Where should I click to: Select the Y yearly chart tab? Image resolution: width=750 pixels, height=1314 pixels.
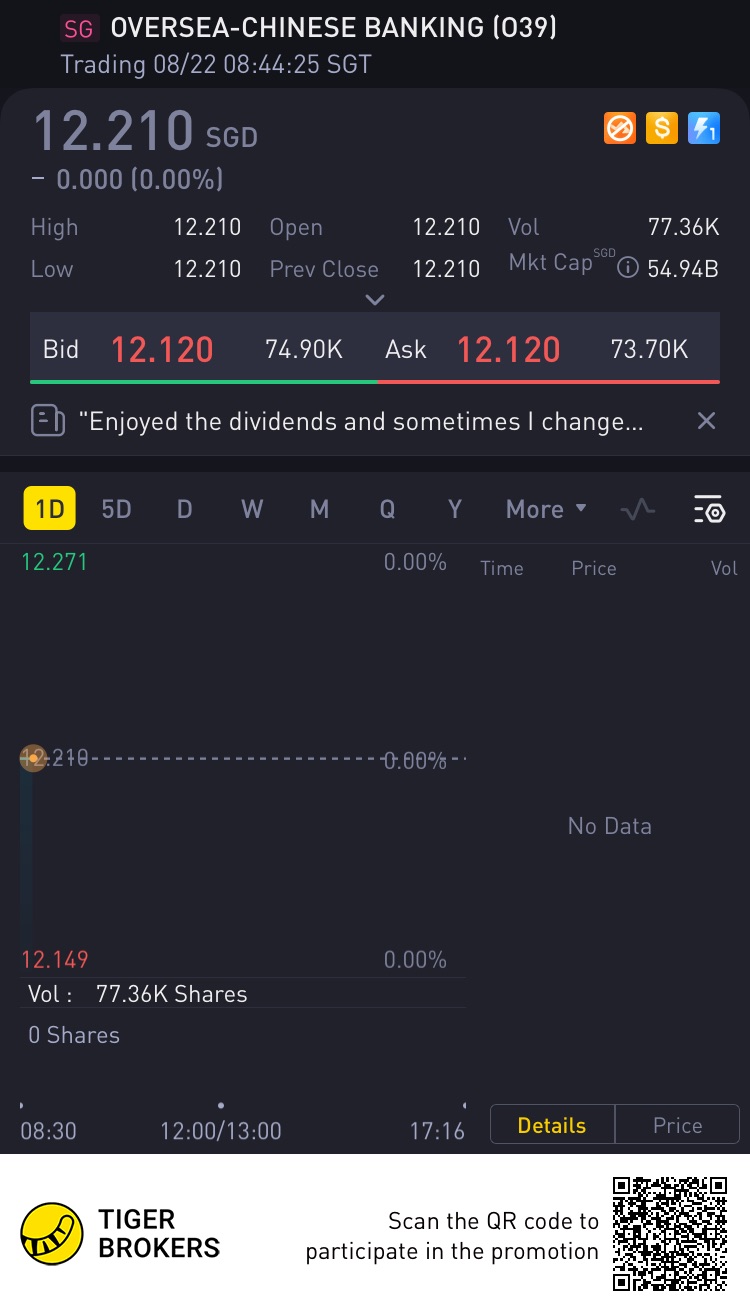(x=454, y=509)
